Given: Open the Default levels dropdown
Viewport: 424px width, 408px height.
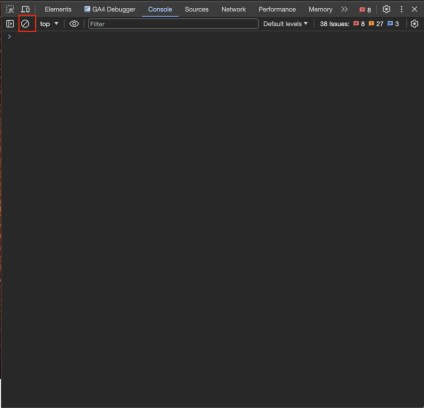Looking at the screenshot, I should tap(285, 24).
